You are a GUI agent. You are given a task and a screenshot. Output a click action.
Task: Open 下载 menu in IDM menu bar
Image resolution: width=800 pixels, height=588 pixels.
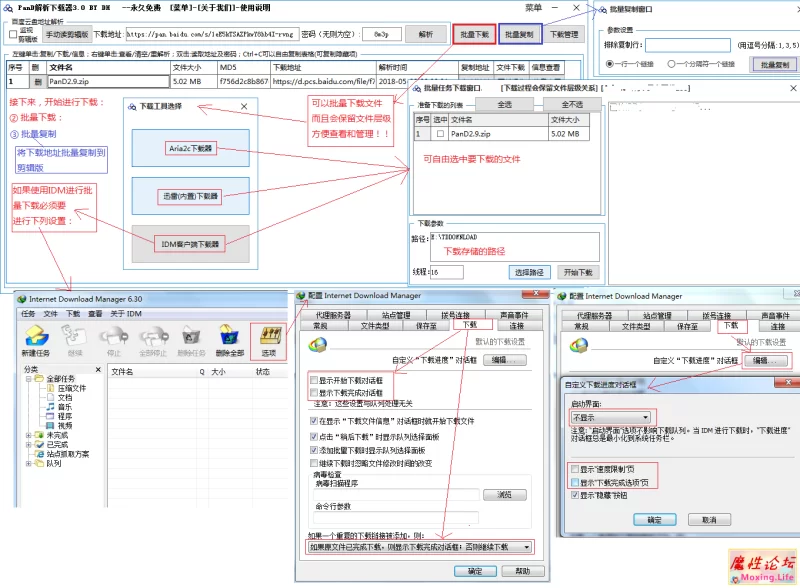[73, 313]
